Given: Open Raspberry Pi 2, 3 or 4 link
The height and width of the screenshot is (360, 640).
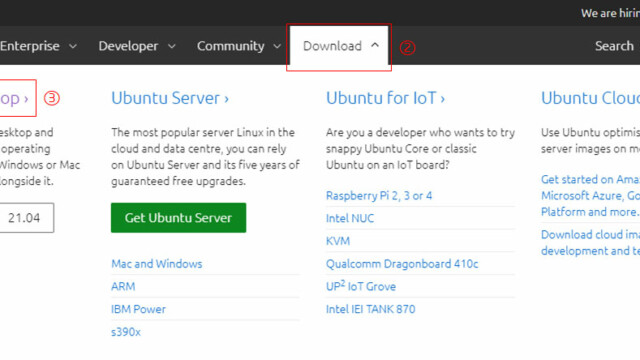Looking at the screenshot, I should [x=379, y=196].
